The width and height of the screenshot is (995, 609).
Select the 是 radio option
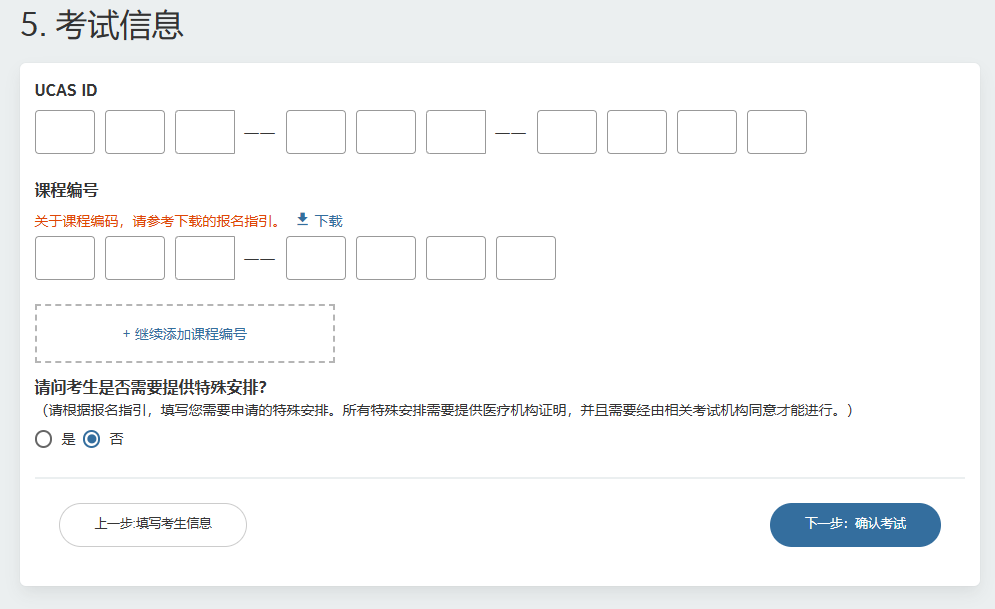pyautogui.click(x=42, y=438)
